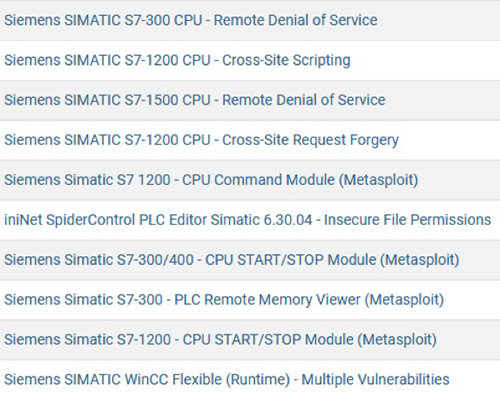Viewport: 500px width, 394px height.
Task: Select the S7-1500 CPU table row
Action: pos(250,100)
